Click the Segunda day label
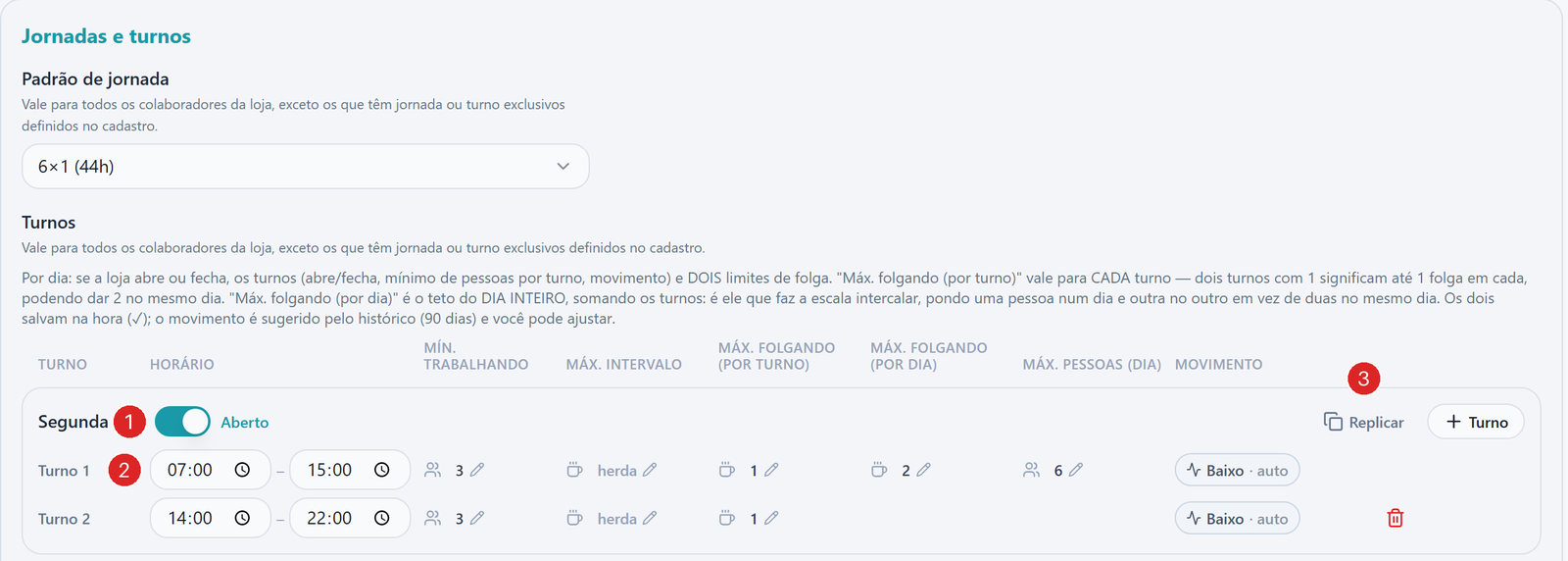Viewport: 1568px width, 561px height. click(73, 422)
